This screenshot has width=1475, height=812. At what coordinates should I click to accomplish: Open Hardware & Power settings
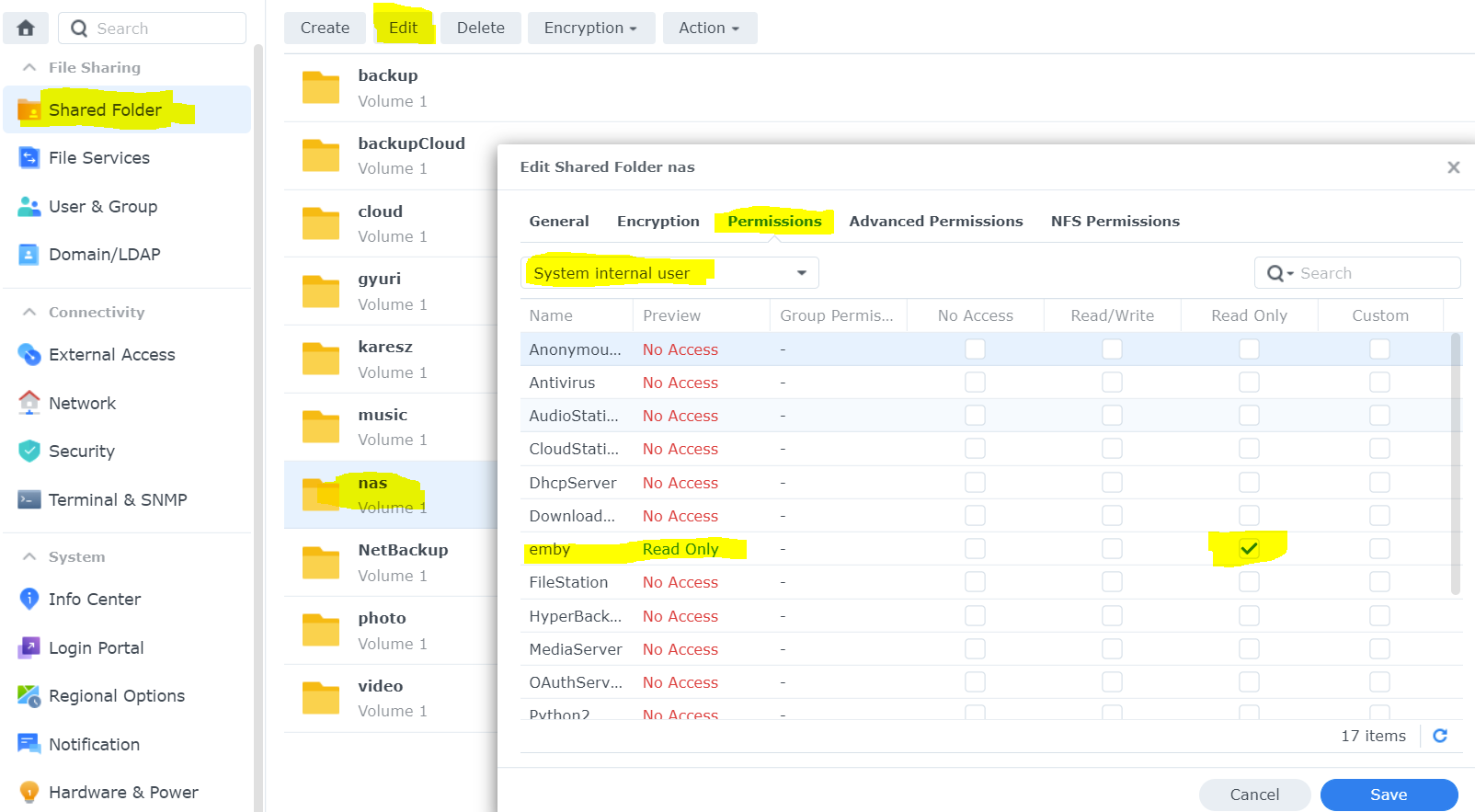click(127, 793)
